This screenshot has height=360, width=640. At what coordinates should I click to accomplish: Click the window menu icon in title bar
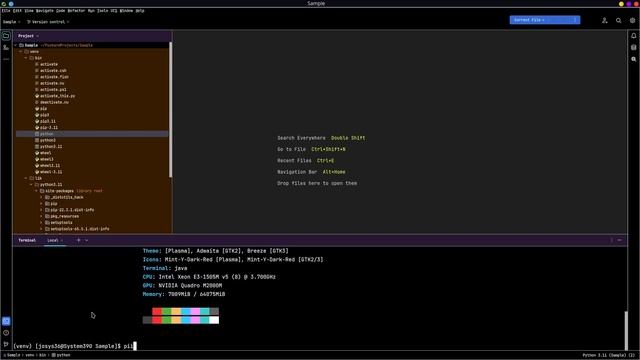coord(4,4)
